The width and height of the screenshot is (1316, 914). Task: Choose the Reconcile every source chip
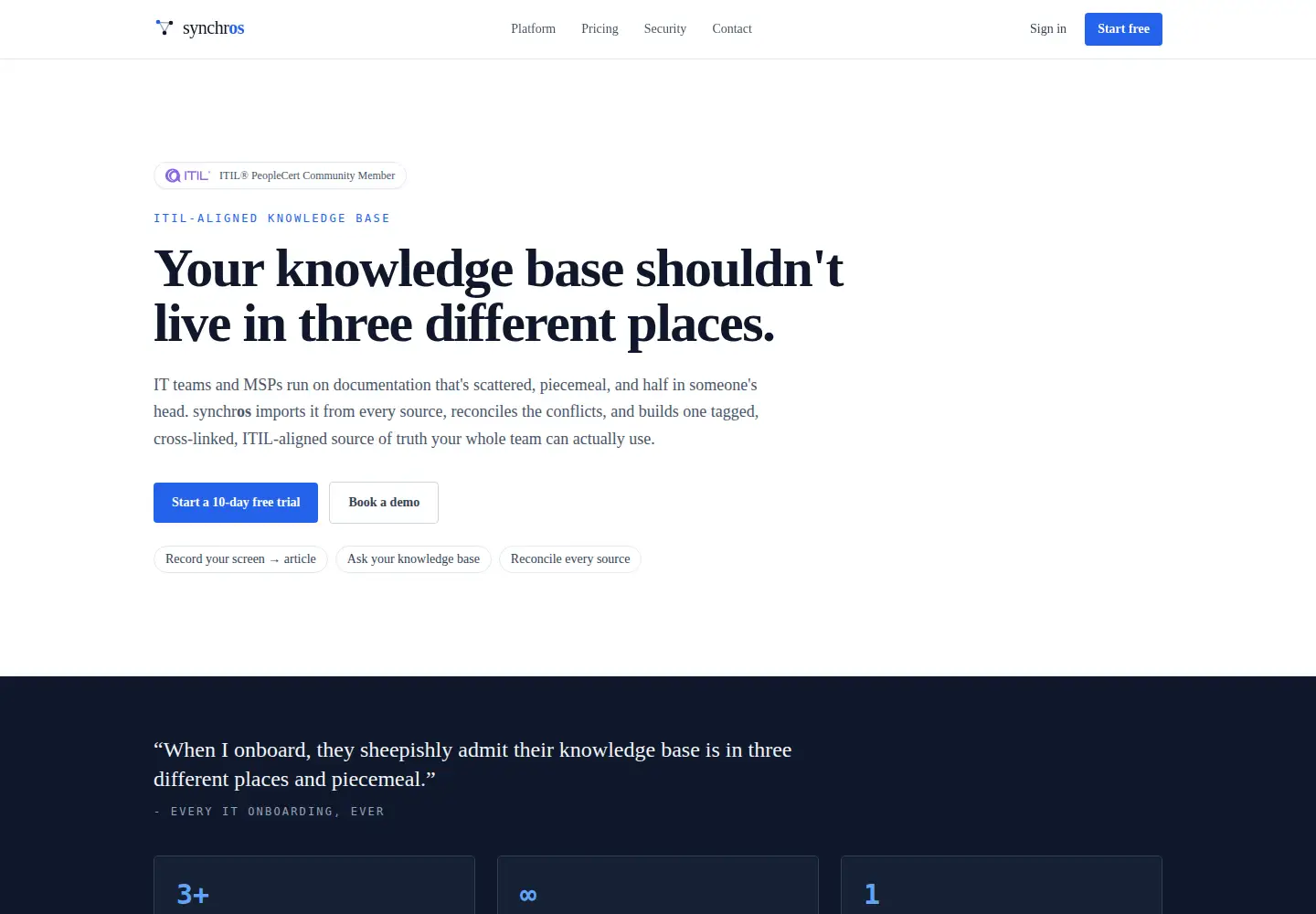click(x=570, y=559)
